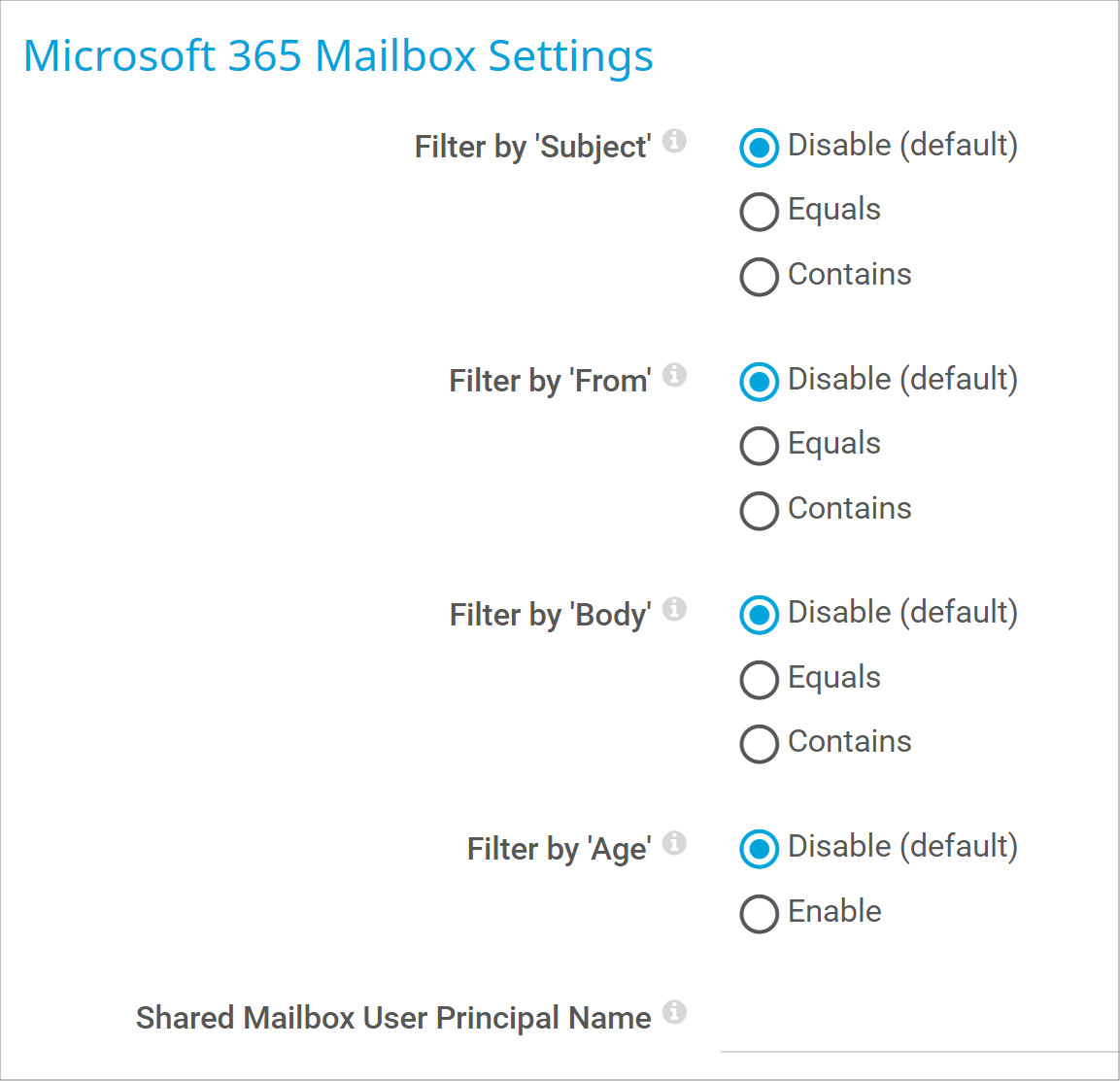Screen dimensions: 1120x1081
Task: Click the Filter by 'Subject' label
Action: pos(532,147)
